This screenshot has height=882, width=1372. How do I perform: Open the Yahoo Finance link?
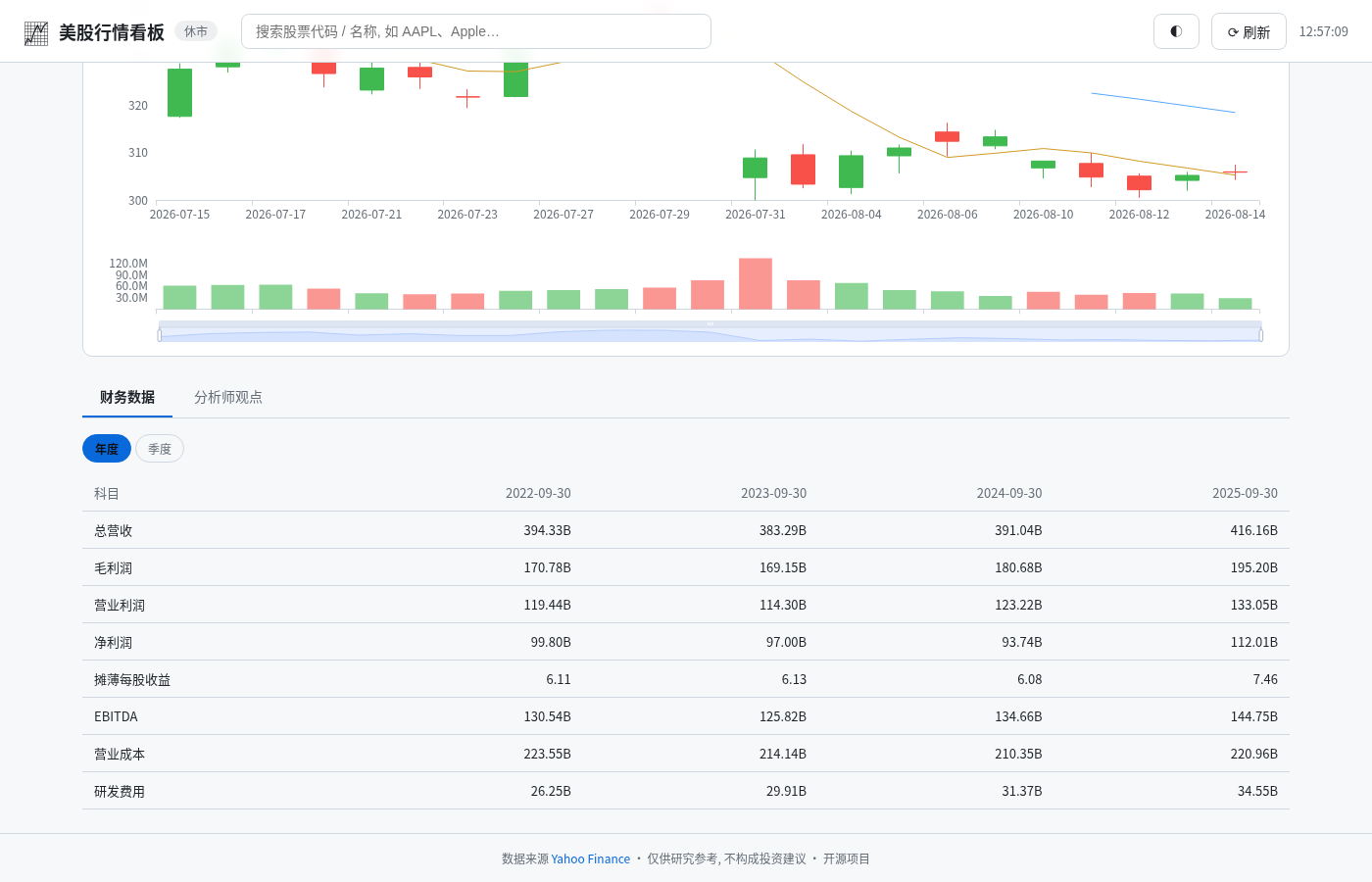click(590, 858)
